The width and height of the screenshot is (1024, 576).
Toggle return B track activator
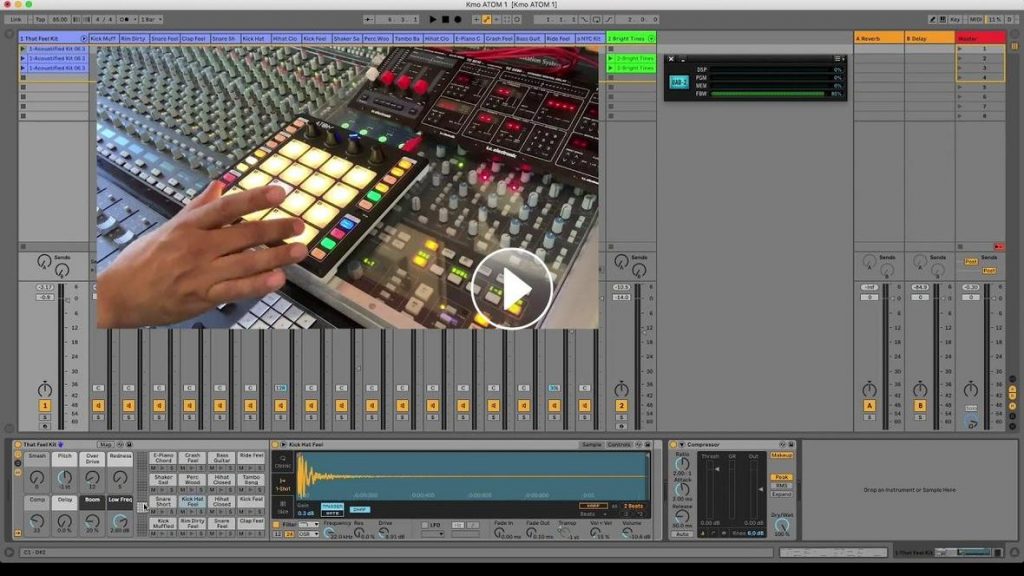[x=920, y=406]
